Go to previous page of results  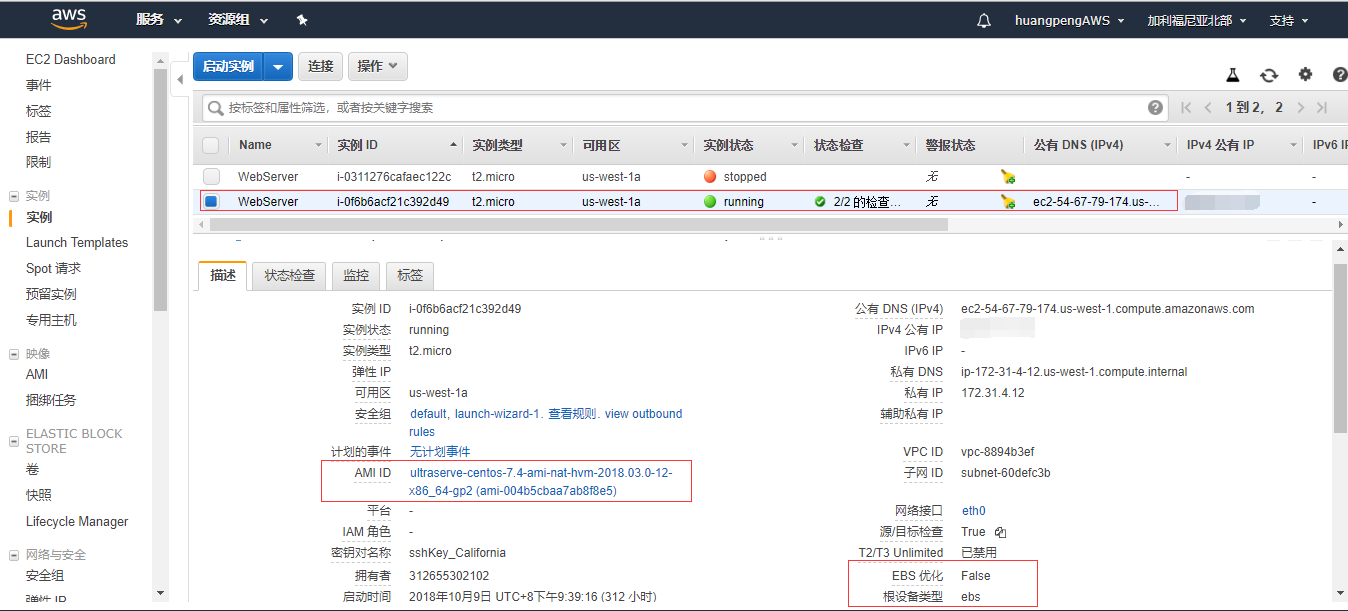(x=1208, y=108)
